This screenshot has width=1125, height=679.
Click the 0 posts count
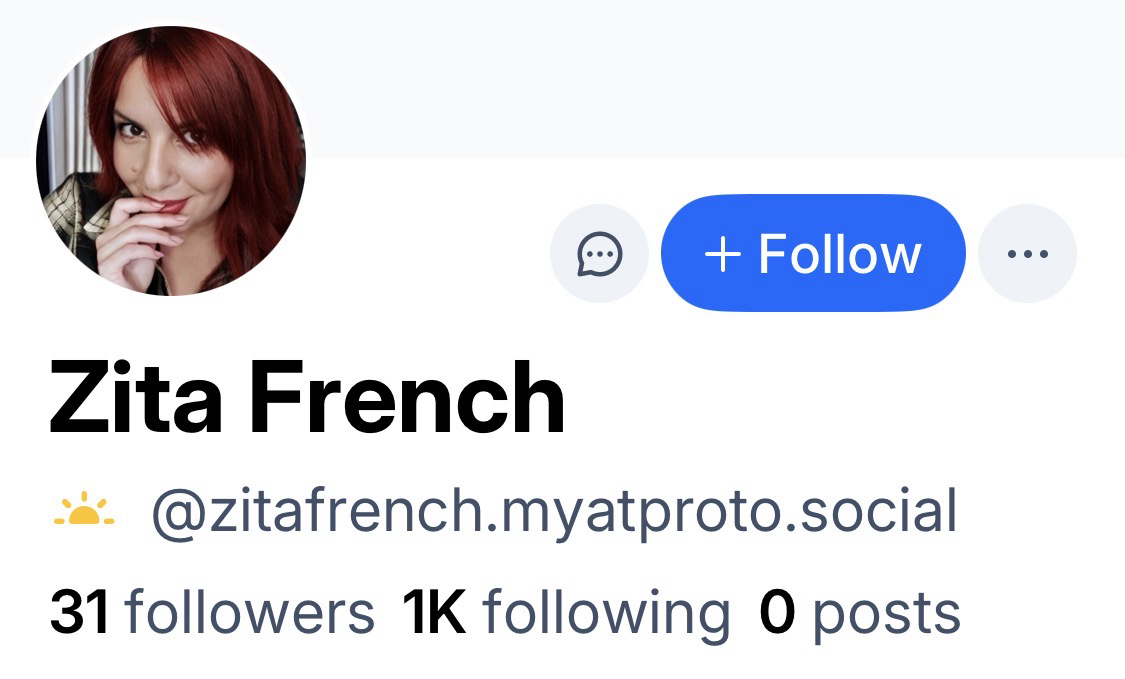(x=859, y=612)
